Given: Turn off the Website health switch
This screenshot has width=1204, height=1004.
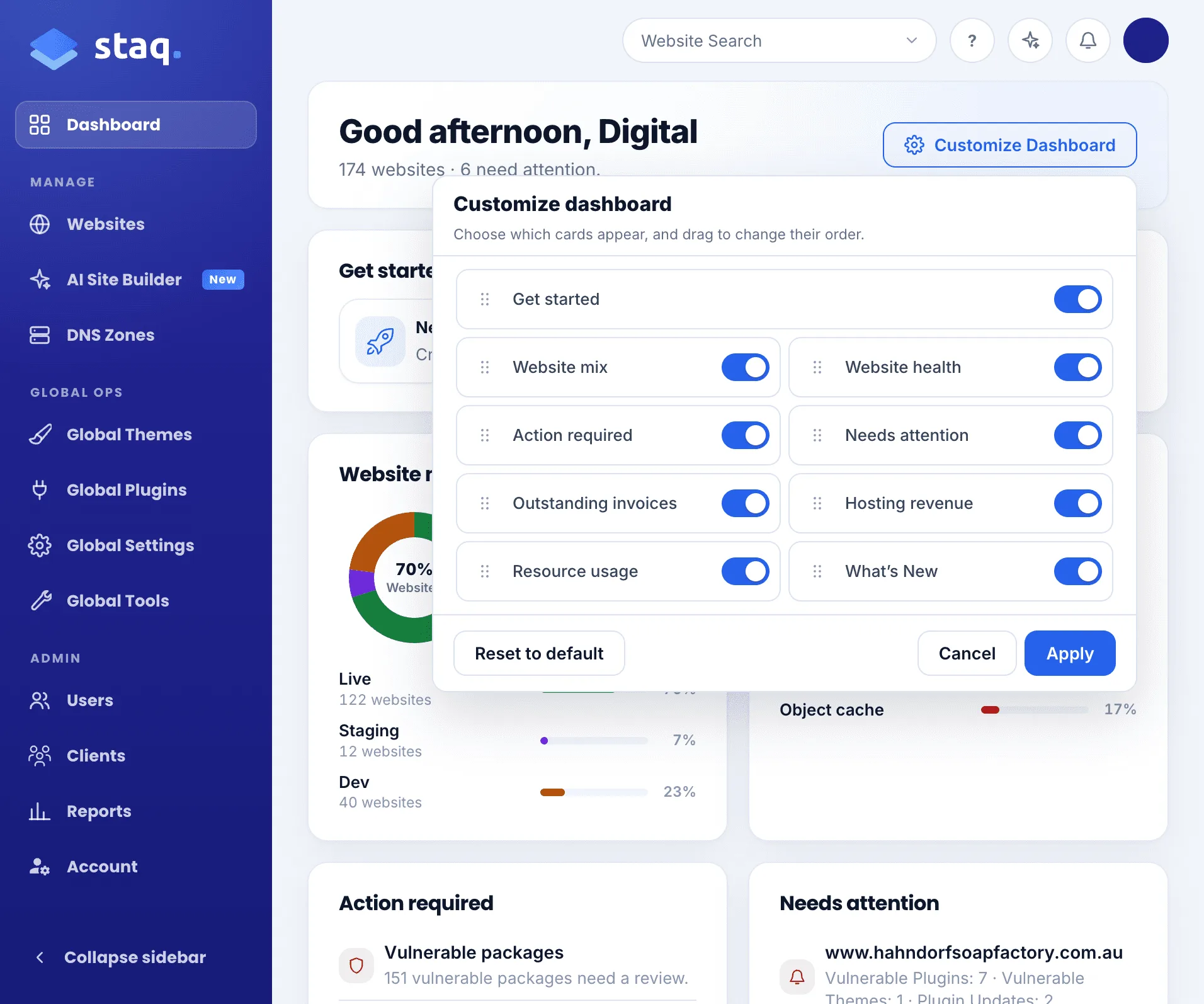Looking at the screenshot, I should (1077, 367).
